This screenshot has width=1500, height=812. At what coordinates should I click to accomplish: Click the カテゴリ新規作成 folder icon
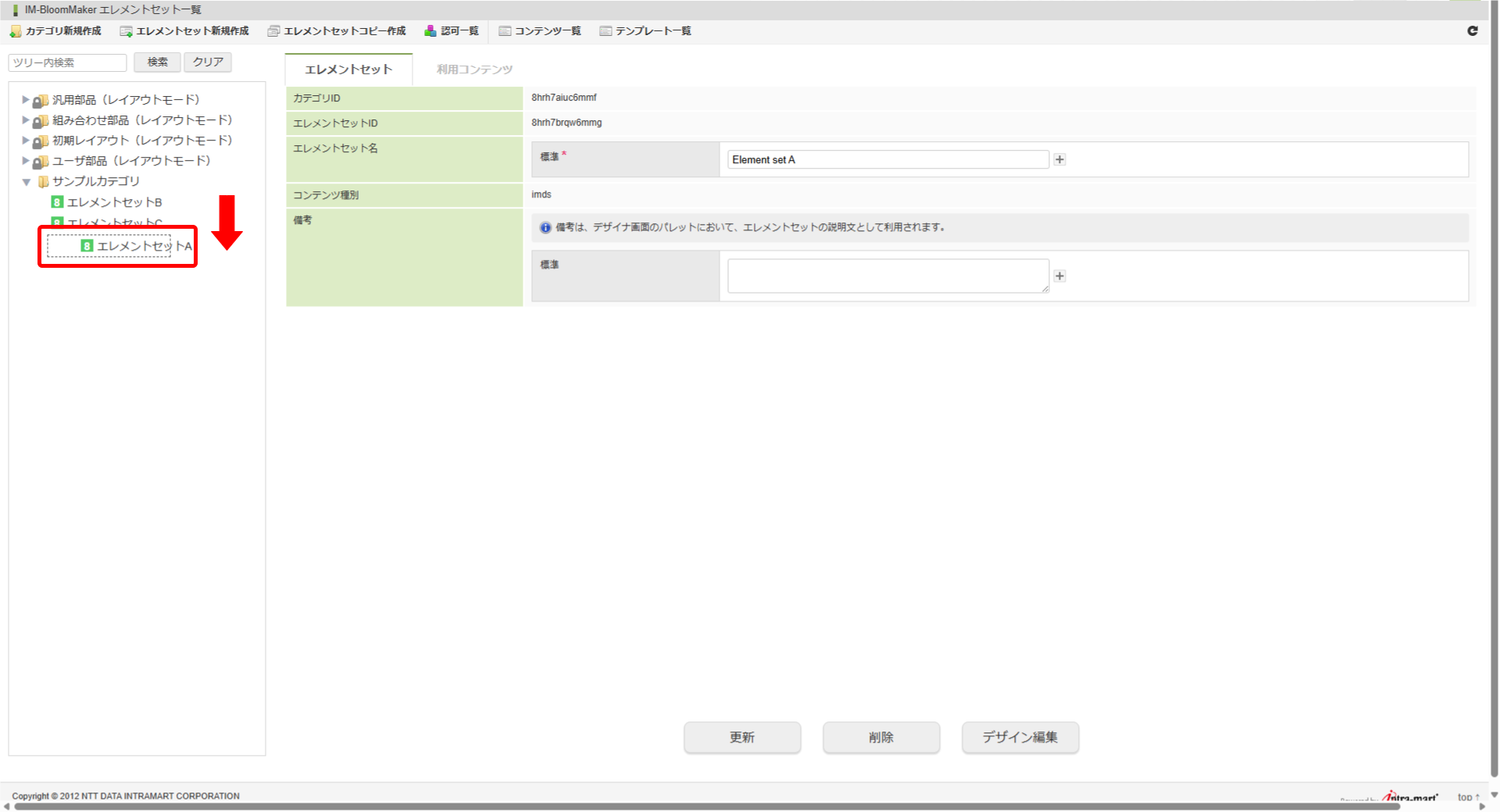point(16,31)
